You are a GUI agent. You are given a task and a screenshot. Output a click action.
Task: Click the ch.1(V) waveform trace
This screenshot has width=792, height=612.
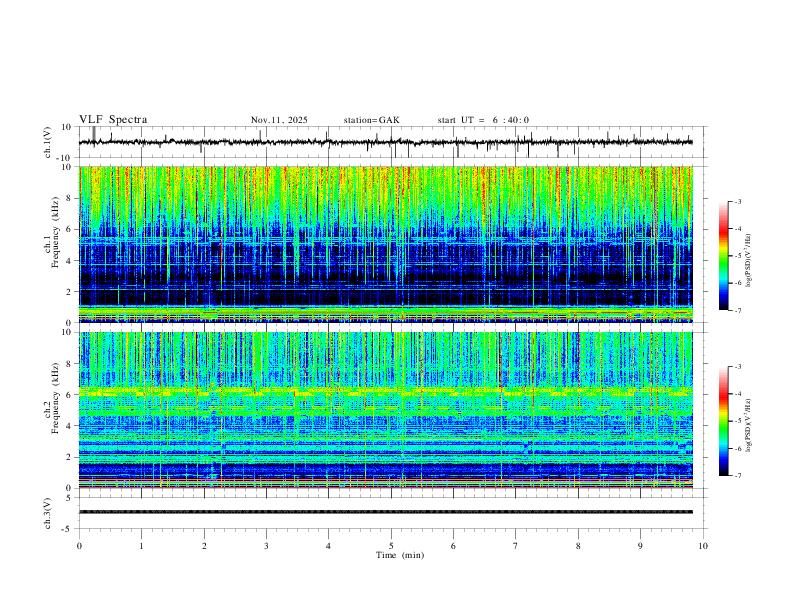[x=386, y=142]
